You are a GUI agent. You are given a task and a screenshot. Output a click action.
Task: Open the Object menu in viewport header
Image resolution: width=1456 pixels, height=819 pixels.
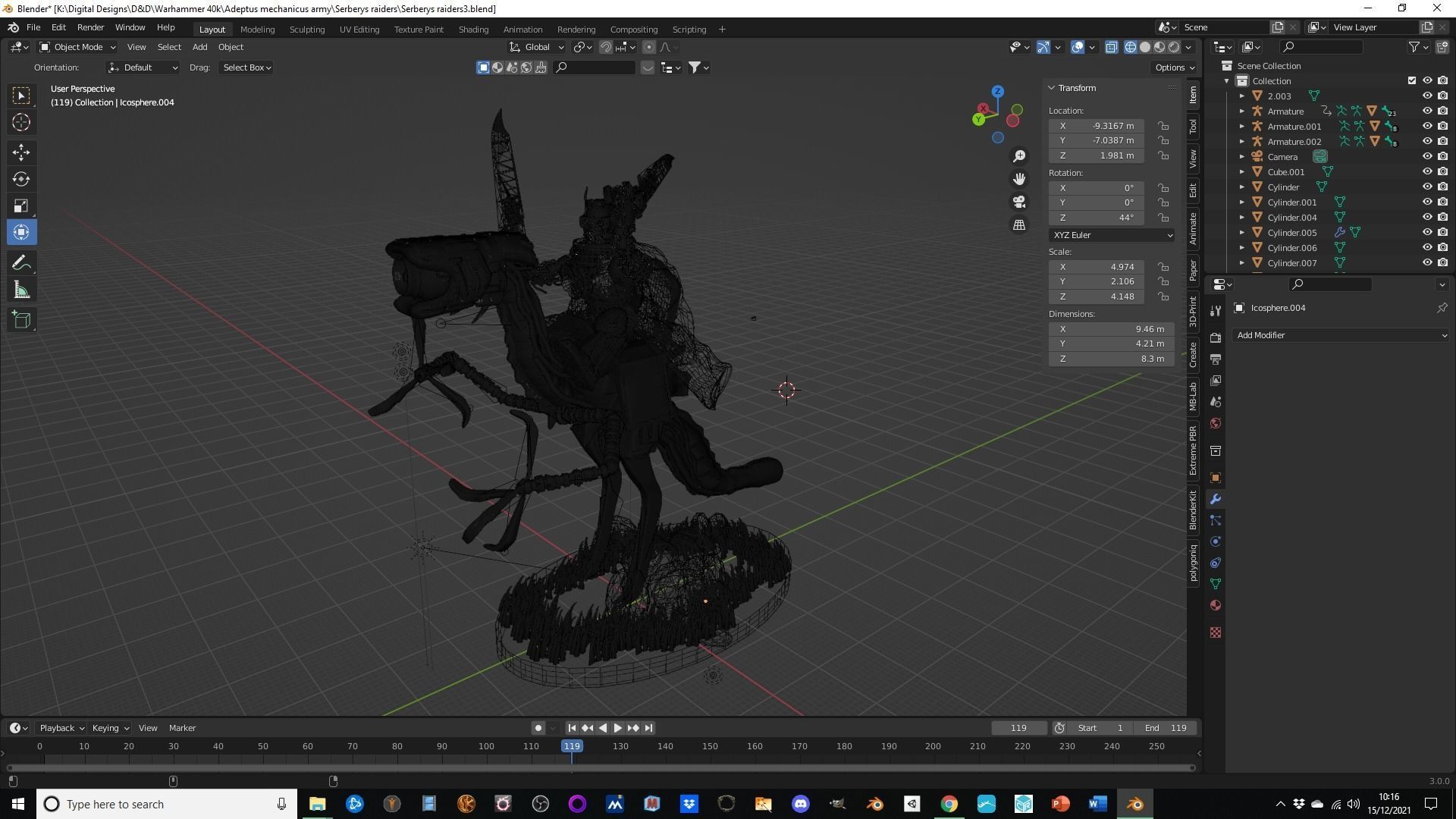click(231, 47)
